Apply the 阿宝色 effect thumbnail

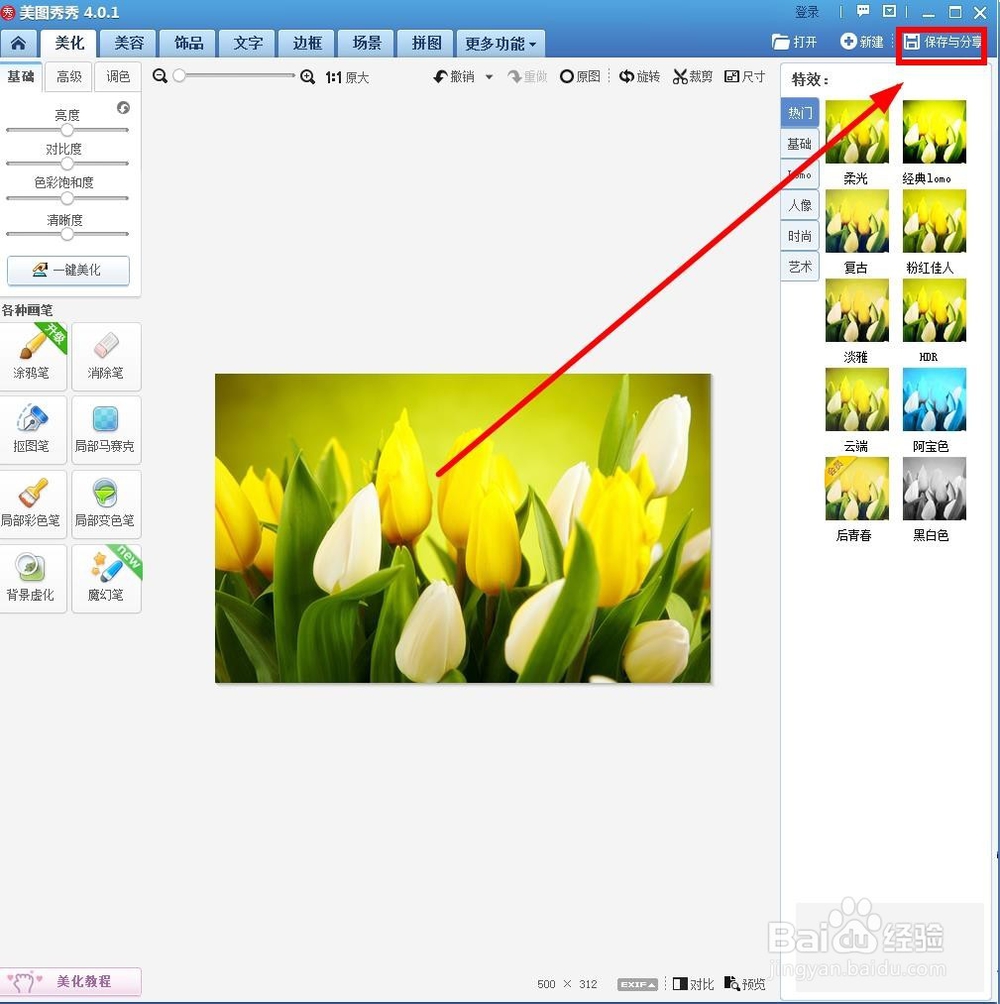pos(934,399)
